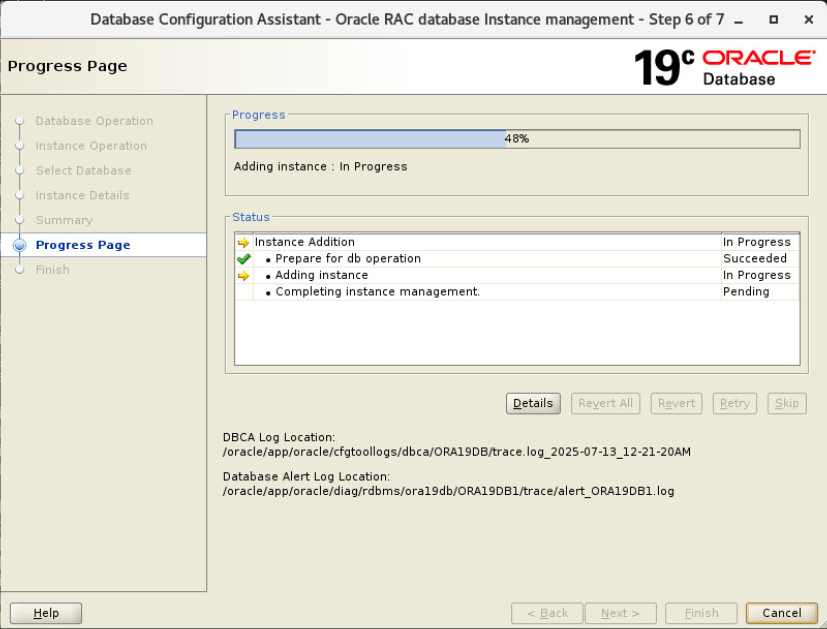Select the Adding instance status row

517,275
